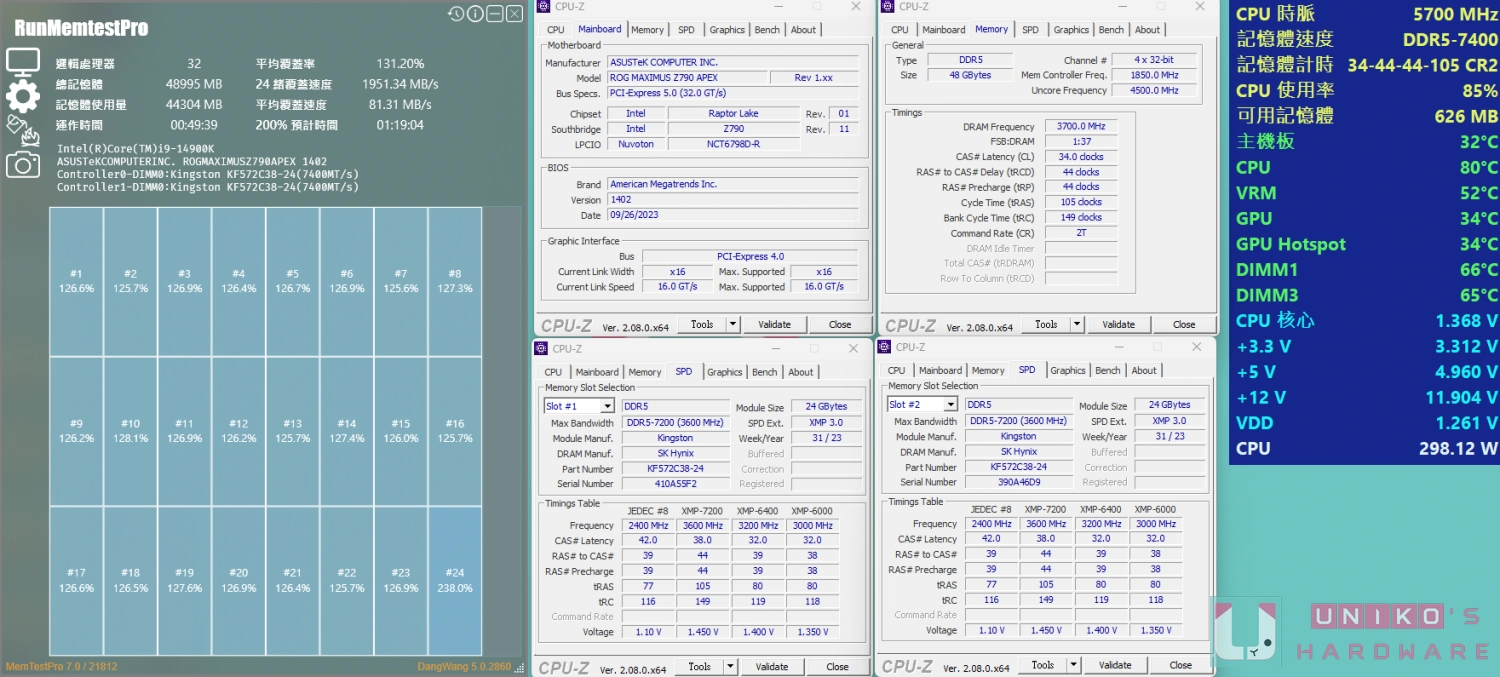Image resolution: width=1500 pixels, height=677 pixels.
Task: Switch to Mainboard tab in the Memory CPU-Z window
Action: (944, 30)
